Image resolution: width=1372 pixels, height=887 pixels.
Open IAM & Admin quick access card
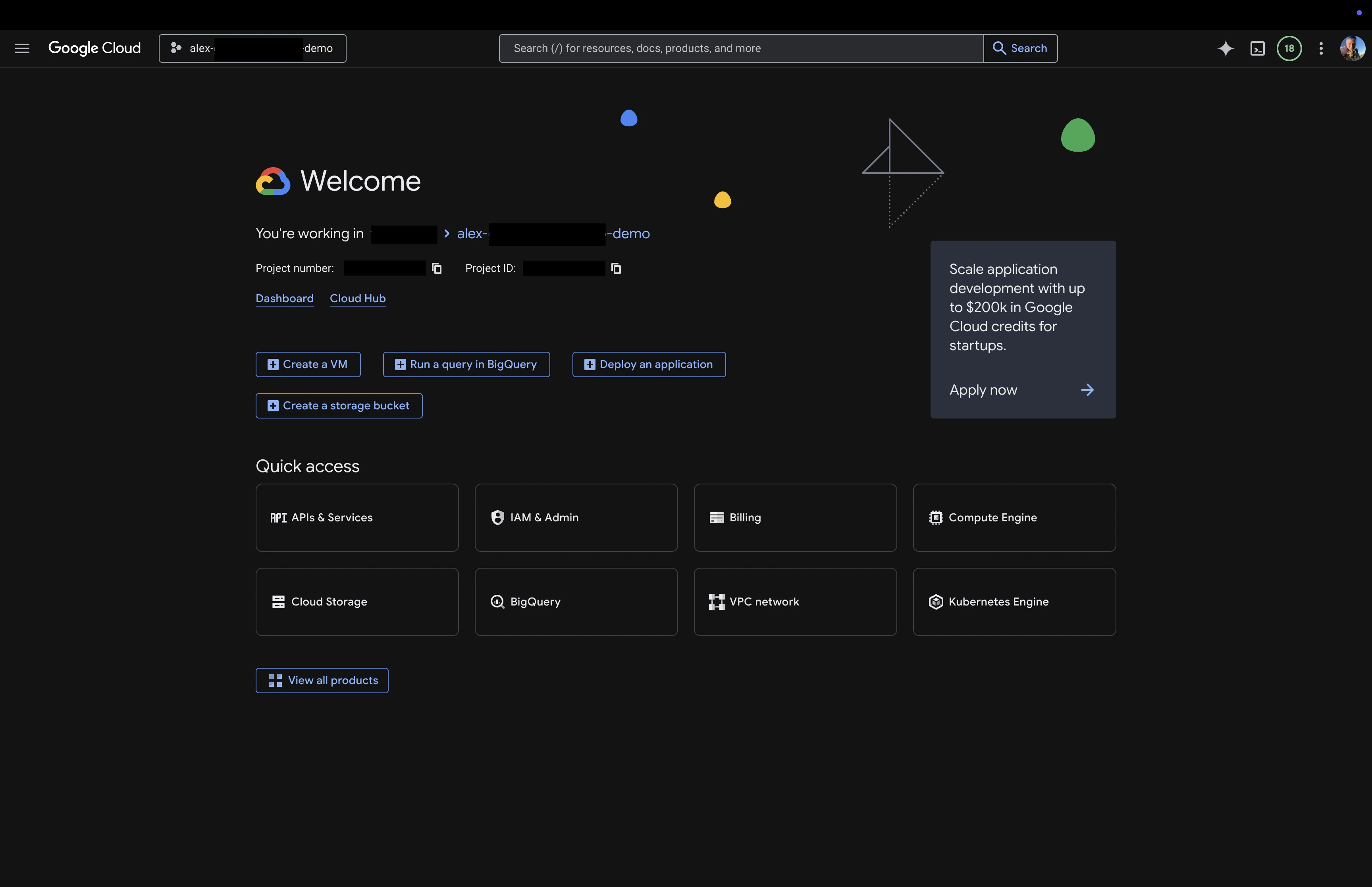click(x=576, y=518)
